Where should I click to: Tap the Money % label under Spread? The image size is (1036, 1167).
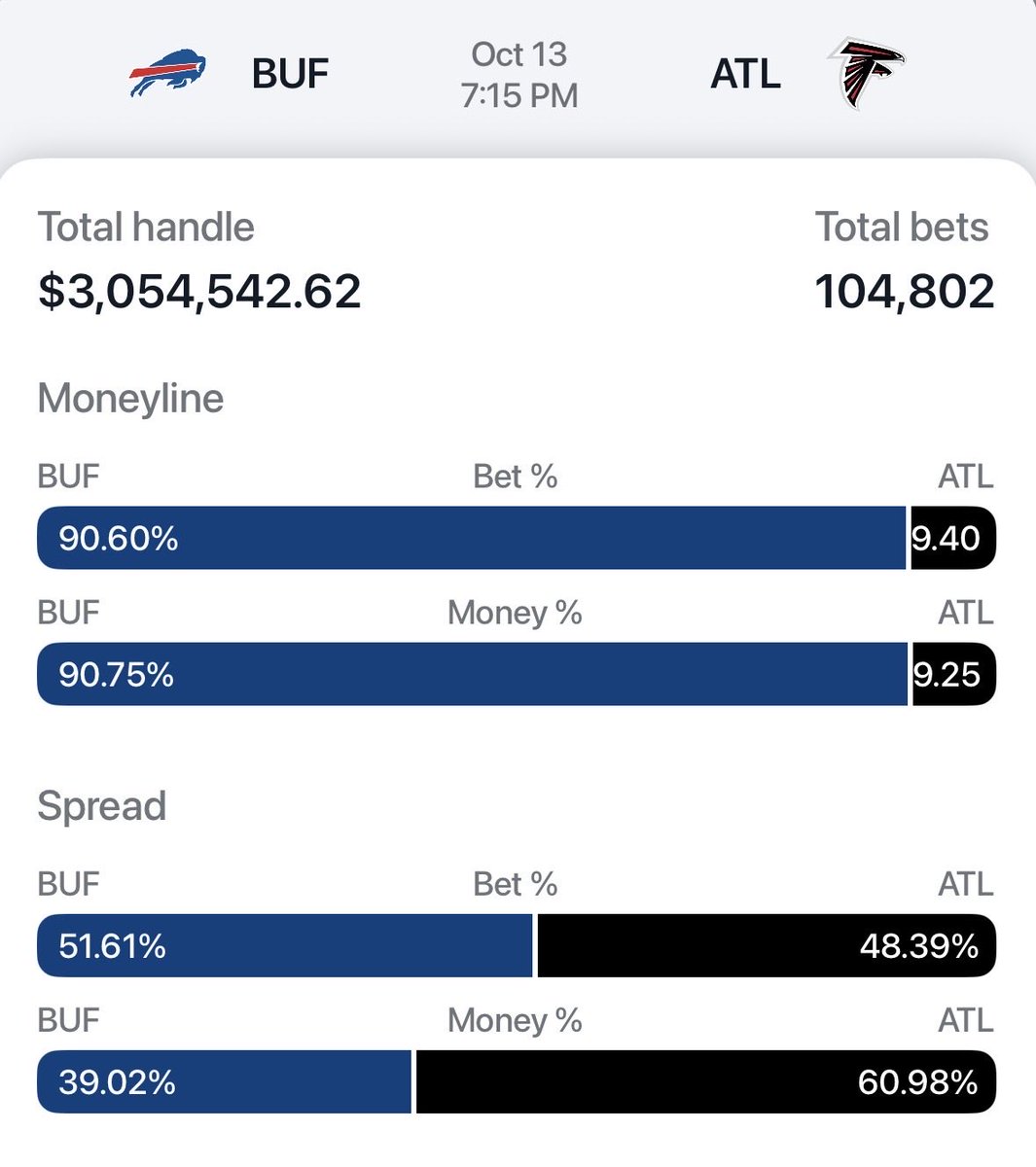pyautogui.click(x=515, y=1020)
